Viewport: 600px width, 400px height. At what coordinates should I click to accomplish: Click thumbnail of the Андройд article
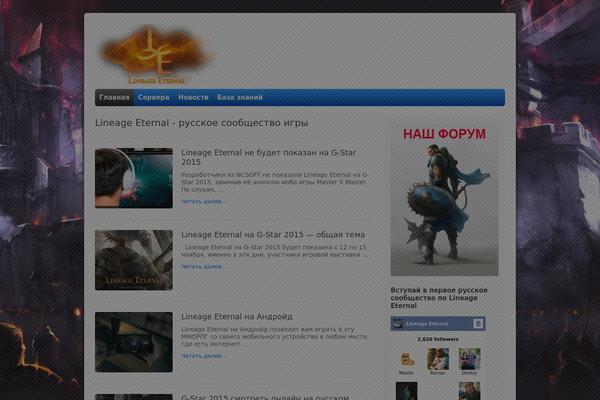click(134, 342)
